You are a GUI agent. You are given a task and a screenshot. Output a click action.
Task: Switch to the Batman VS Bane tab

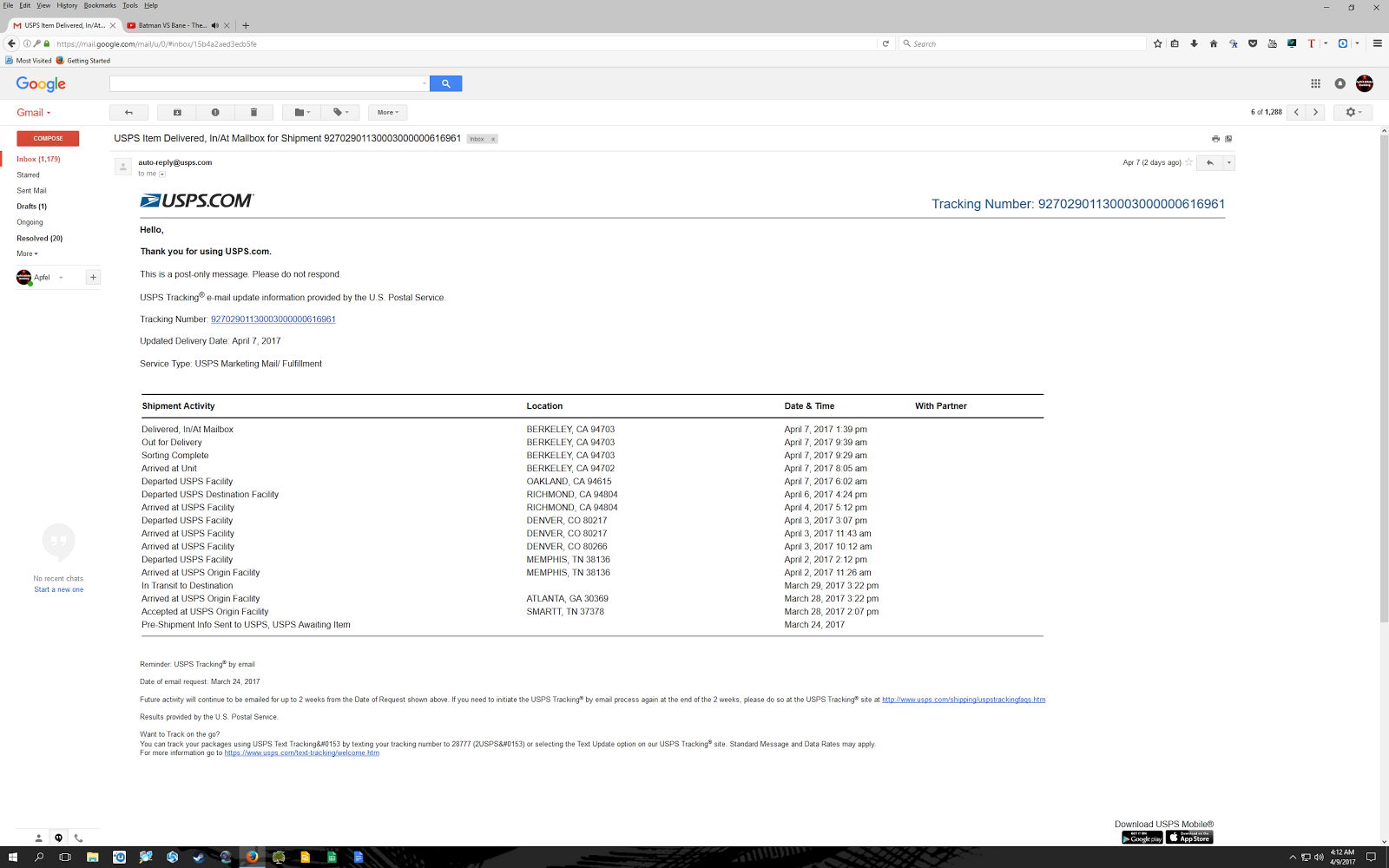point(173,25)
